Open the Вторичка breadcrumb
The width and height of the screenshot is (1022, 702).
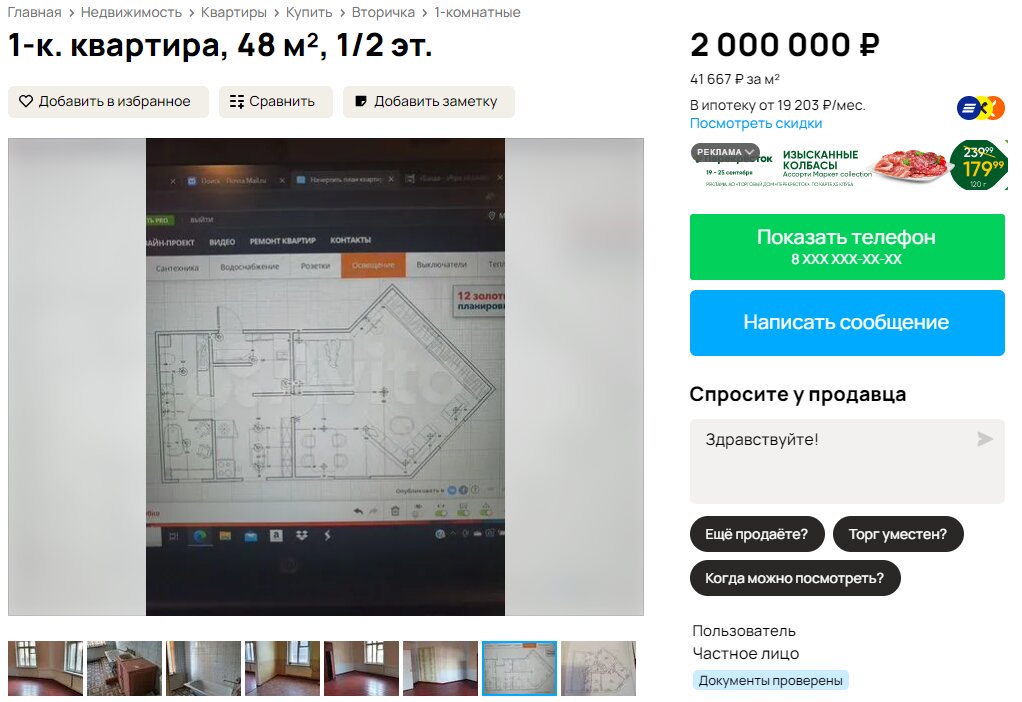tap(383, 12)
